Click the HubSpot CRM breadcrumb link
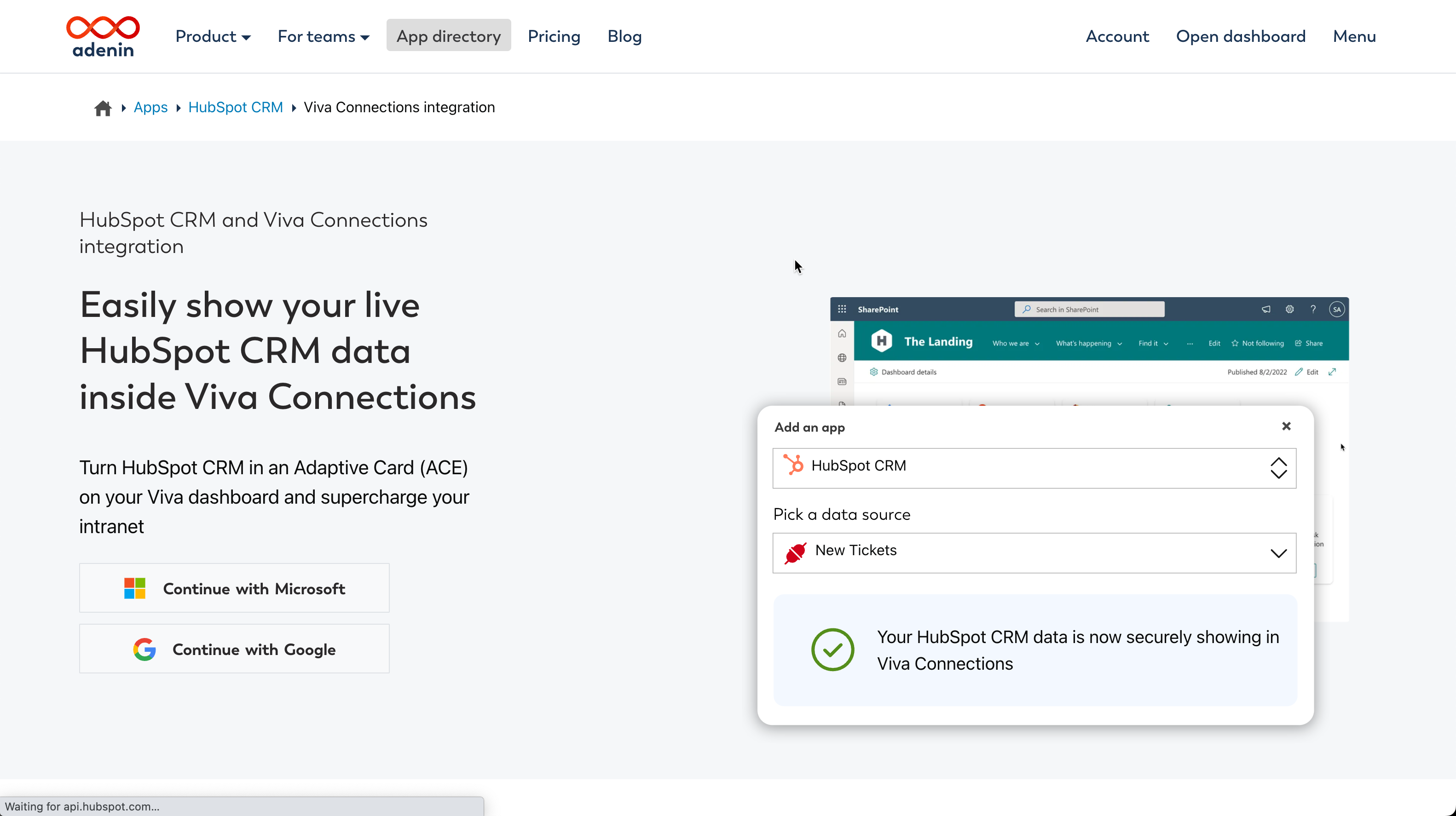Viewport: 1456px width, 816px height. (x=236, y=107)
